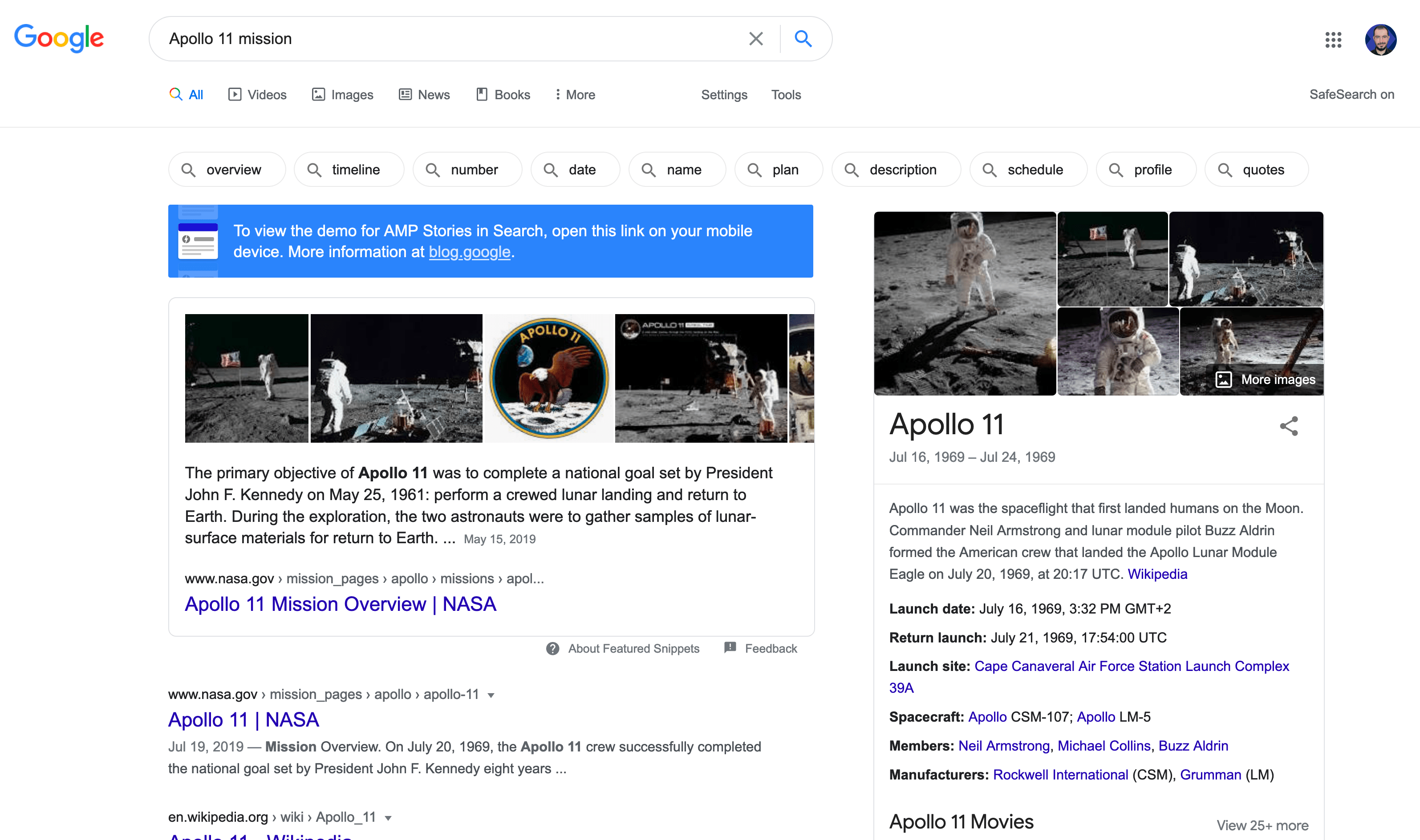Select the plan suggestion chip
This screenshot has height=840, width=1420.
coord(779,169)
